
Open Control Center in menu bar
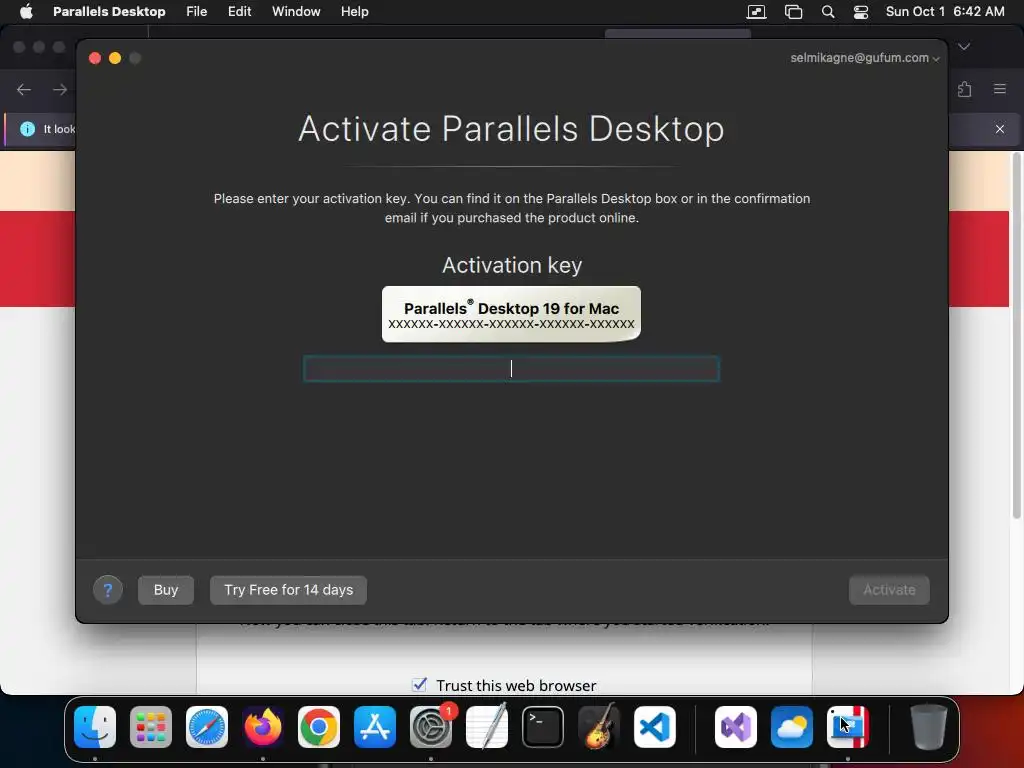coord(861,12)
